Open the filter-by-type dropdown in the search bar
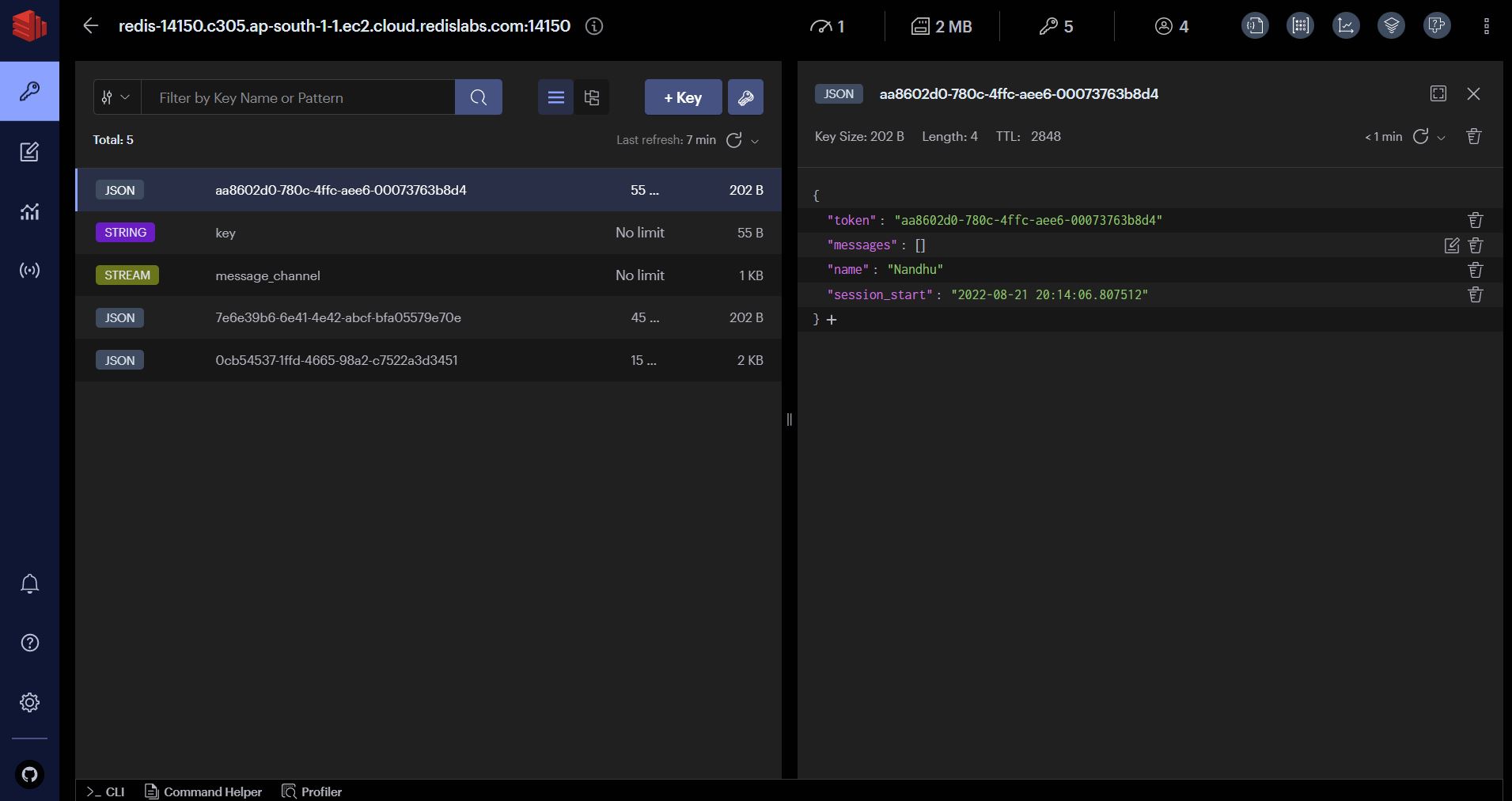 (116, 97)
